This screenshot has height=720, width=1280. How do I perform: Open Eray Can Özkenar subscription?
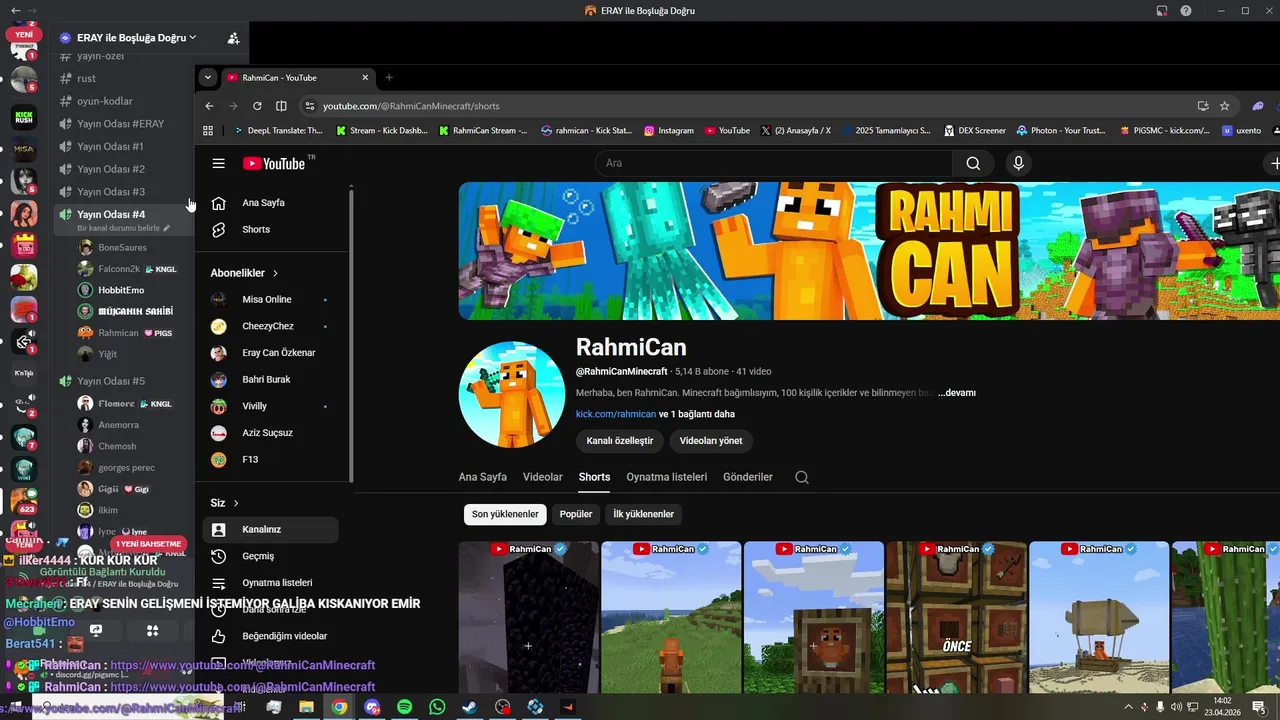click(x=270, y=353)
